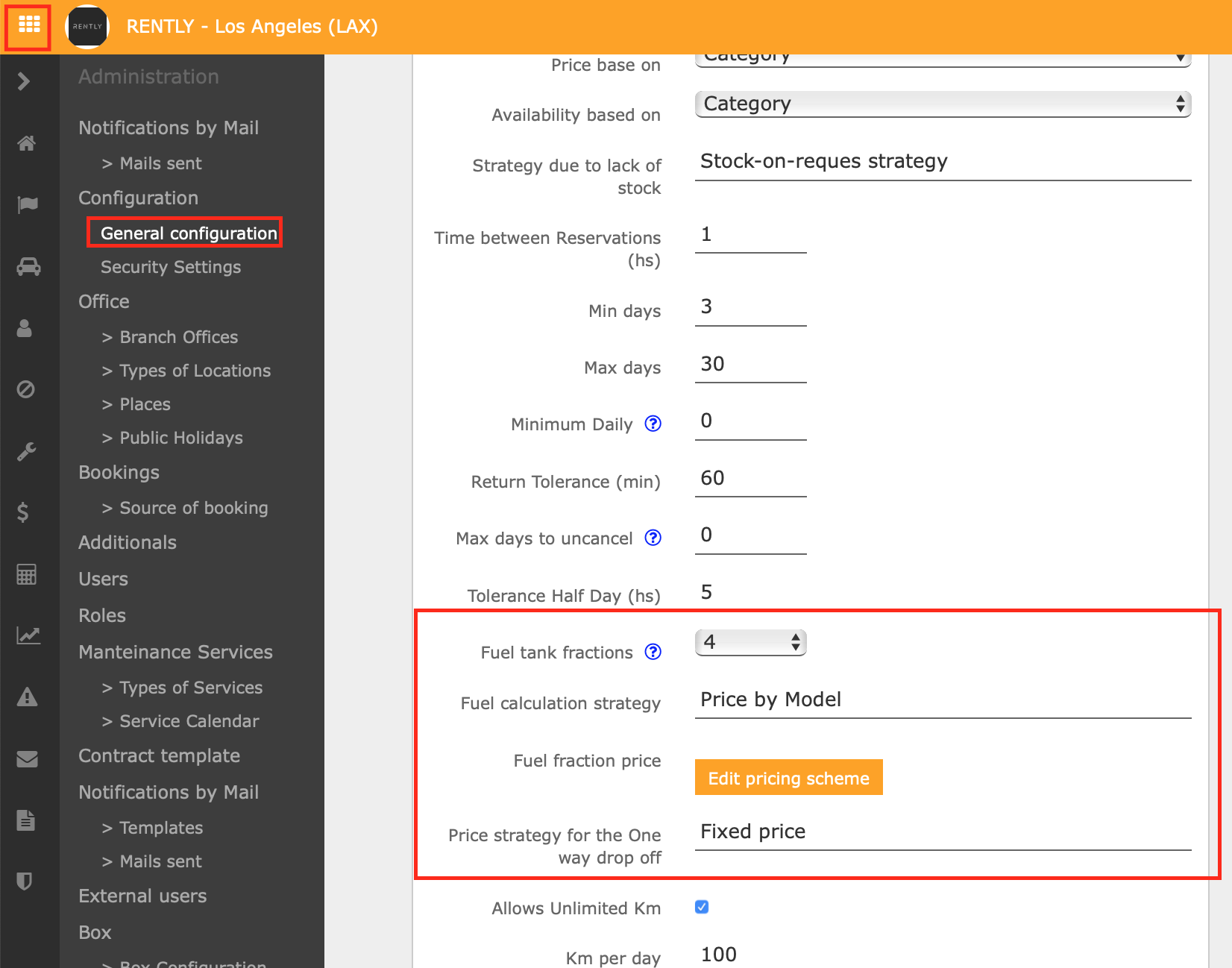1232x968 pixels.
Task: Click the RENTLY logo avatar
Action: (x=87, y=26)
